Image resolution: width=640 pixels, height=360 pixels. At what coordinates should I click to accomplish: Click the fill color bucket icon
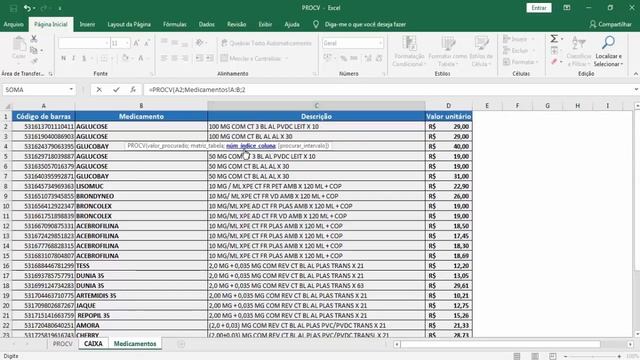pos(125,58)
